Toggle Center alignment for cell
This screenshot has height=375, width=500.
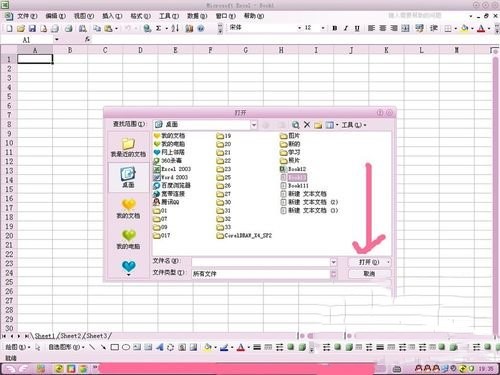[x=383, y=28]
